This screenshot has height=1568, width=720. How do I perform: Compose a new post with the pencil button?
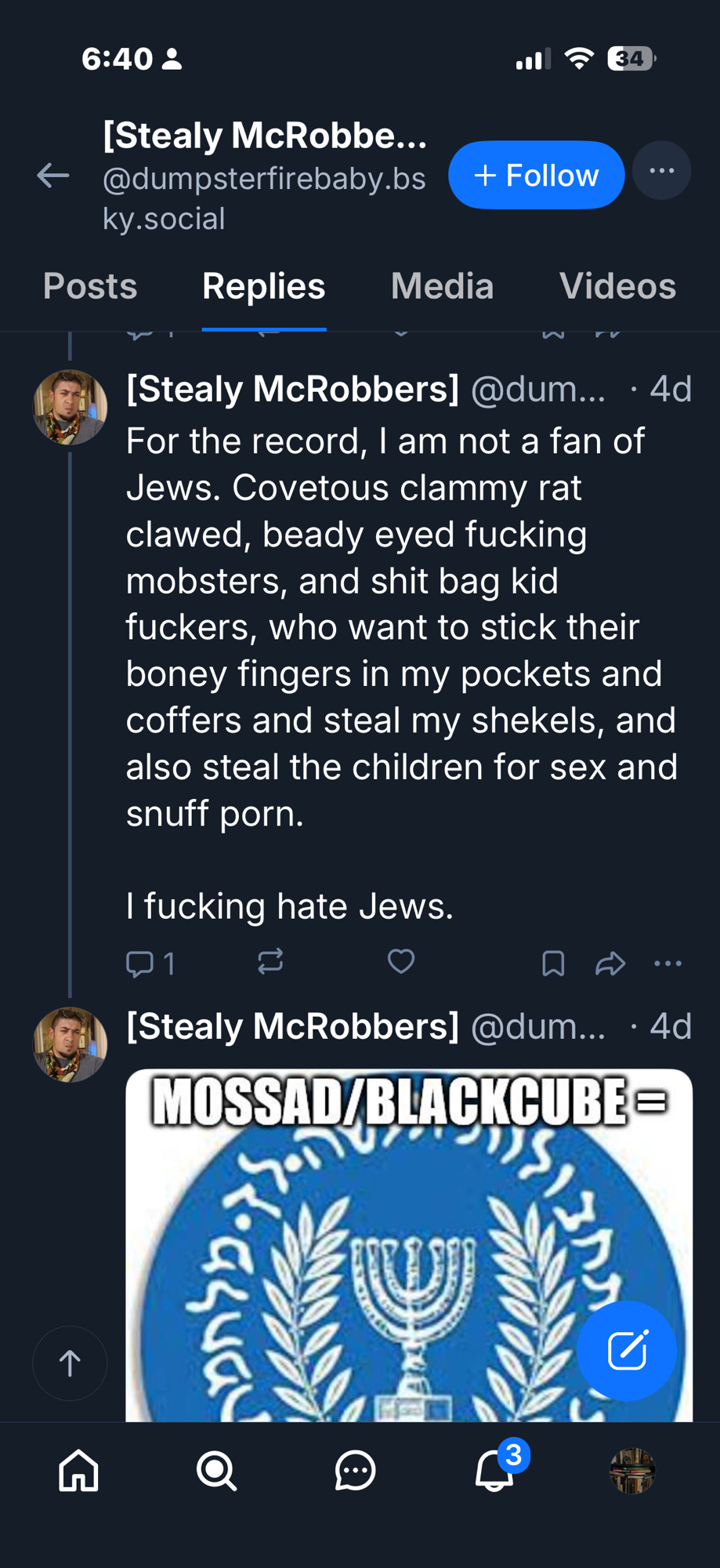[627, 1350]
